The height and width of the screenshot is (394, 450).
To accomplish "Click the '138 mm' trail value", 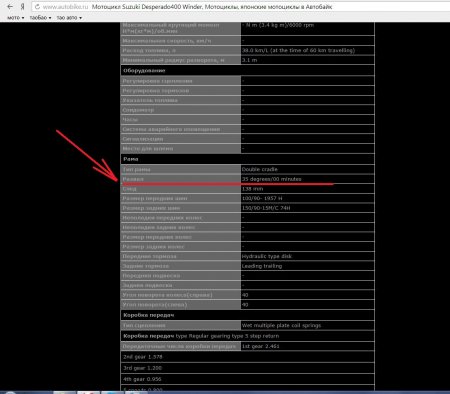I will [x=252, y=189].
